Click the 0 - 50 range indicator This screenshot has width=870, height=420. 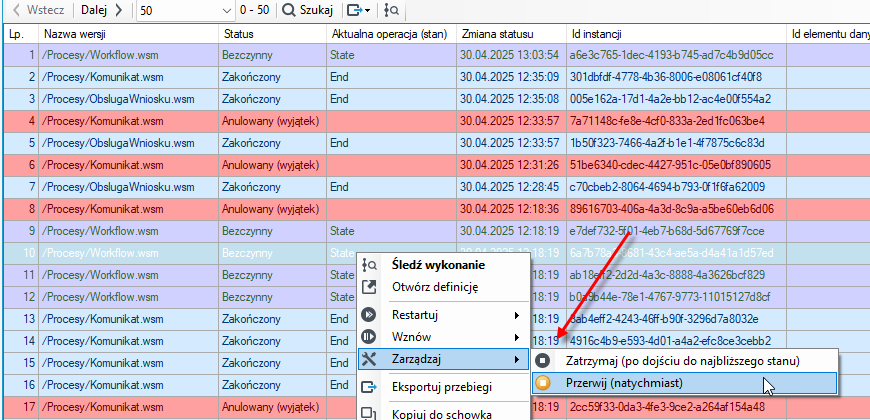(x=254, y=10)
